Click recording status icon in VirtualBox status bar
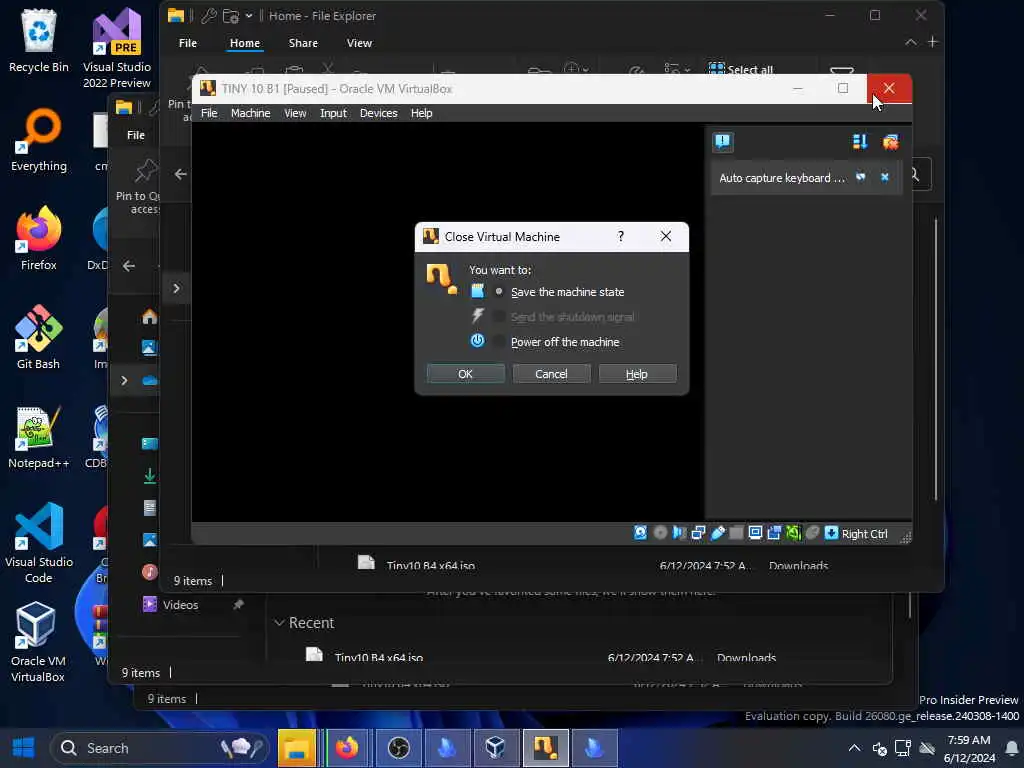 click(774, 533)
